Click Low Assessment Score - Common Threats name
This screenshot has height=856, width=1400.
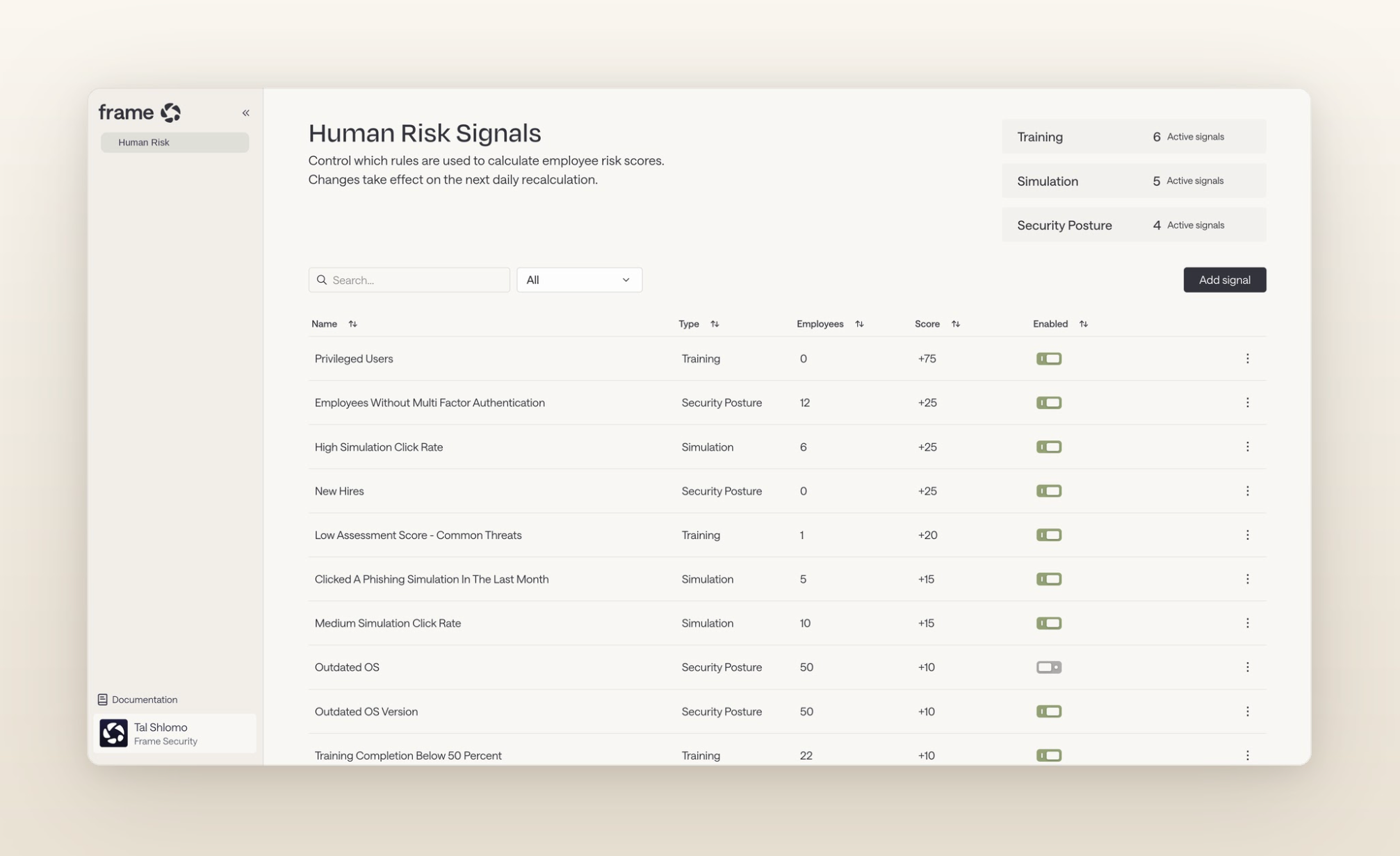click(x=418, y=535)
